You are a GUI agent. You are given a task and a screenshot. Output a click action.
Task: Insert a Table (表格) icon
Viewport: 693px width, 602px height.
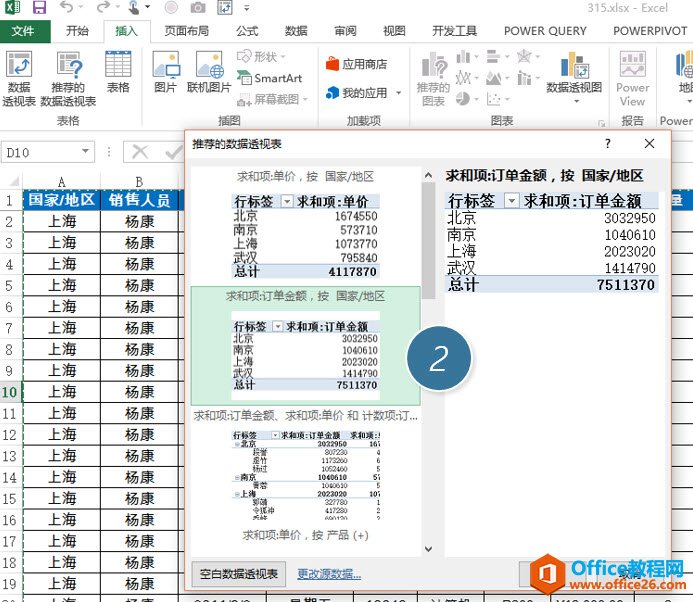tap(118, 72)
